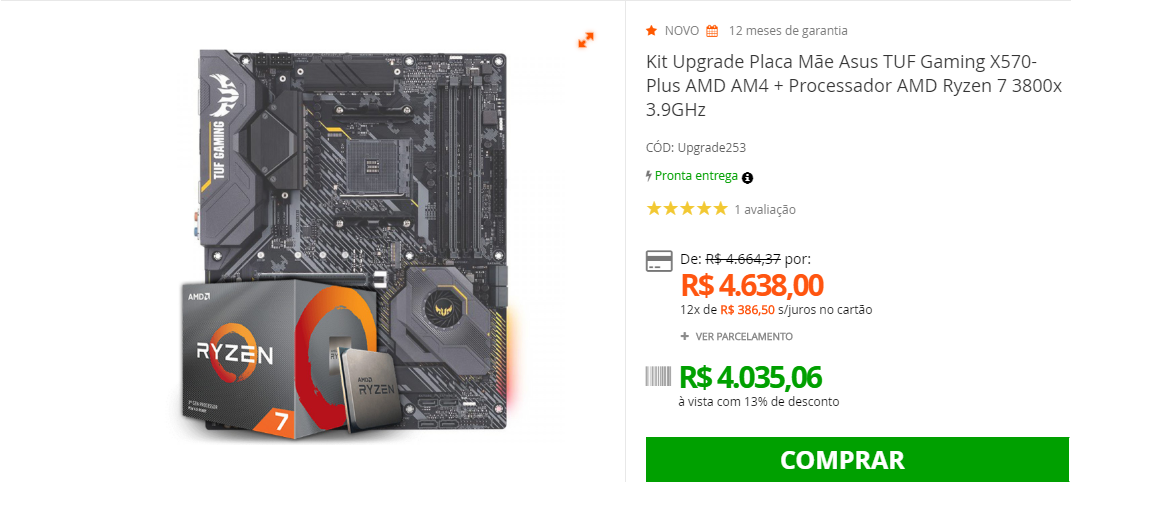
Task: Click the green R$ 4.035,06 cash price
Action: [x=751, y=377]
